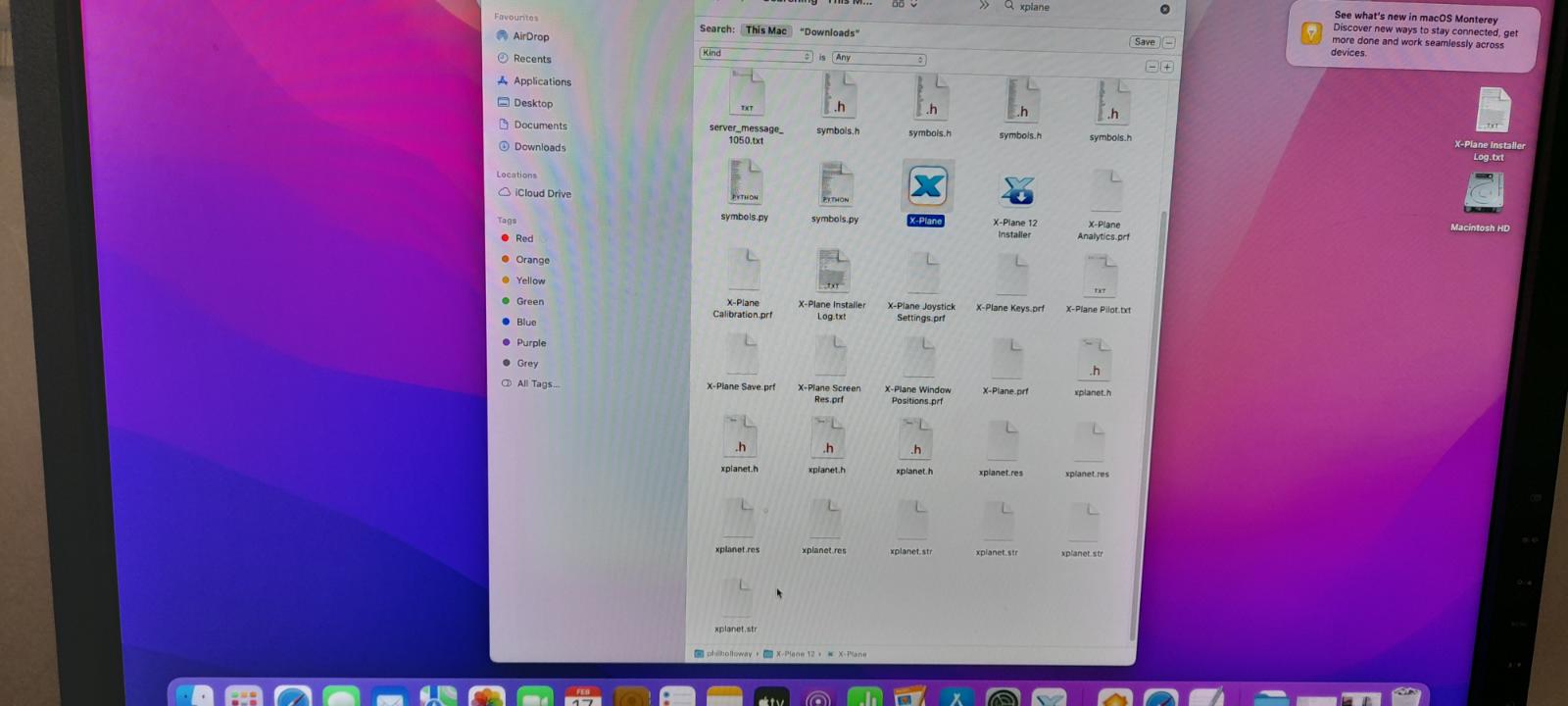Viewport: 1568px width, 706px height.
Task: Switch search scope to Downloads
Action: coord(829,32)
